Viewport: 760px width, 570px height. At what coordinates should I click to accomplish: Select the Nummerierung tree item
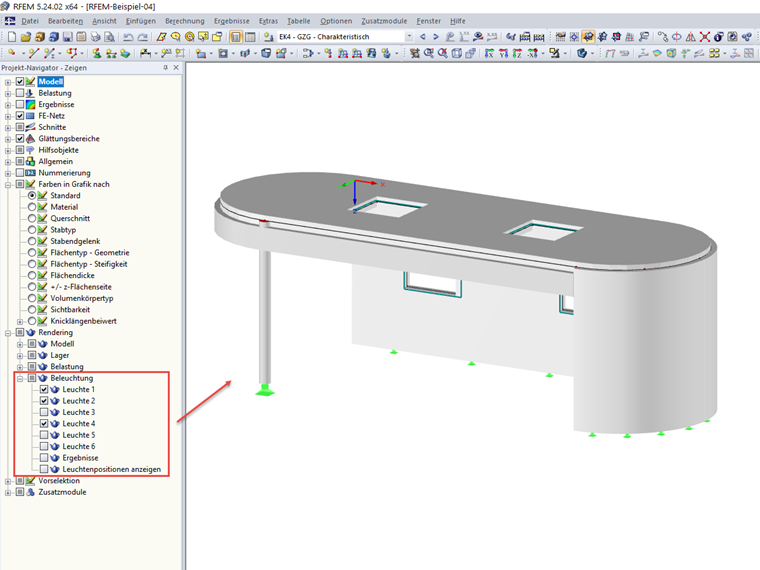pyautogui.click(x=64, y=173)
